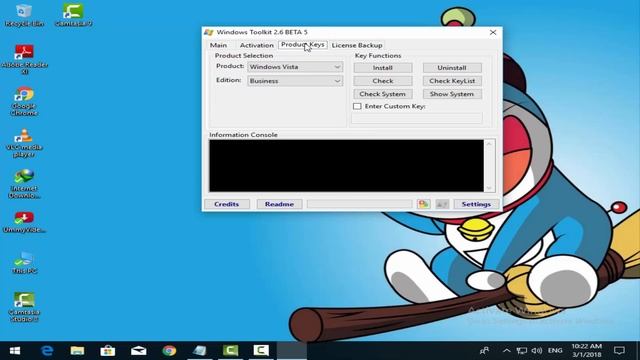This screenshot has height=360, width=640.
Task: Open the taskbar clock showing 10:22 AM
Action: pyautogui.click(x=587, y=351)
